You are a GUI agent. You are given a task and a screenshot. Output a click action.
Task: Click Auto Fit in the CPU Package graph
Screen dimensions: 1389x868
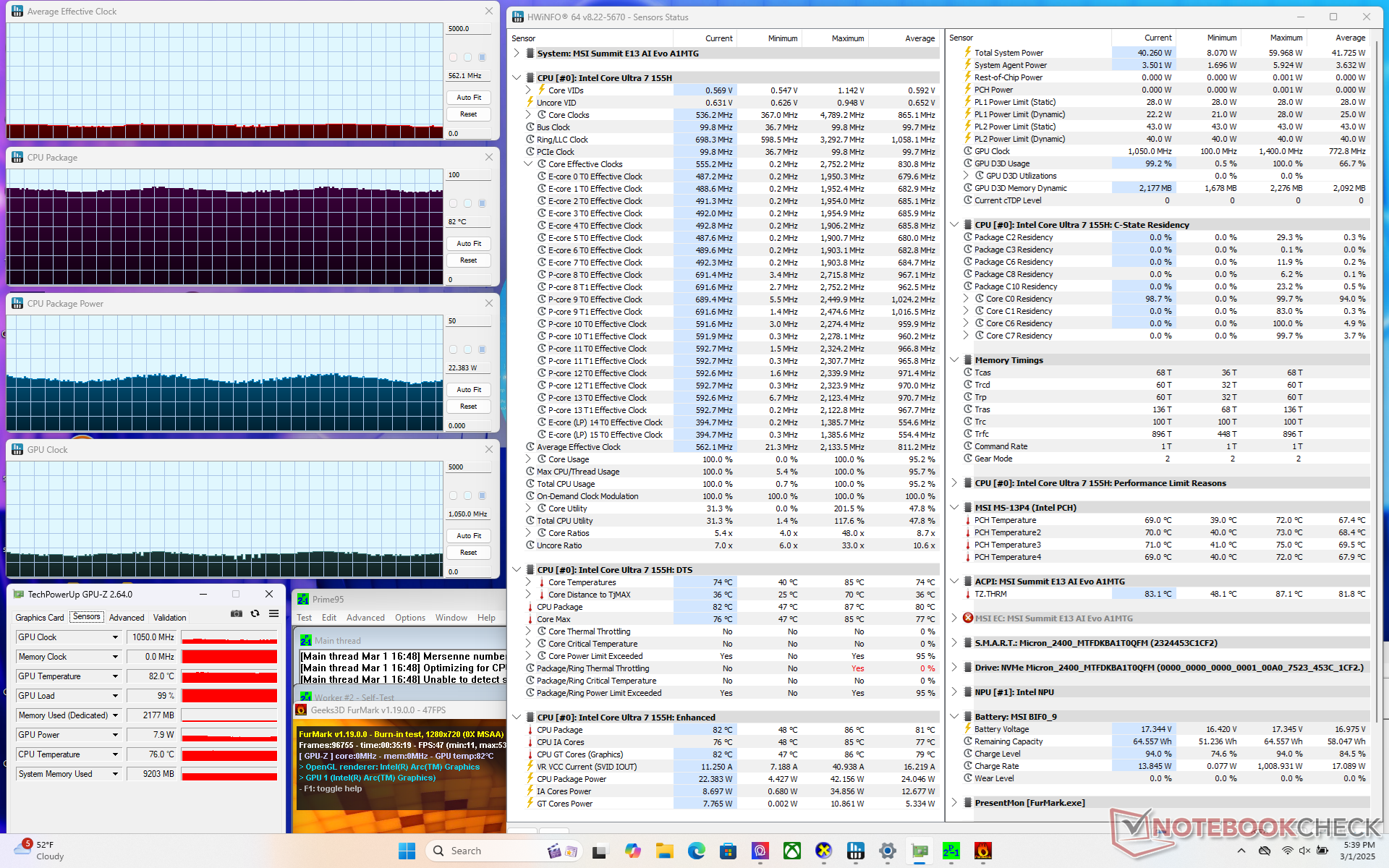[469, 244]
